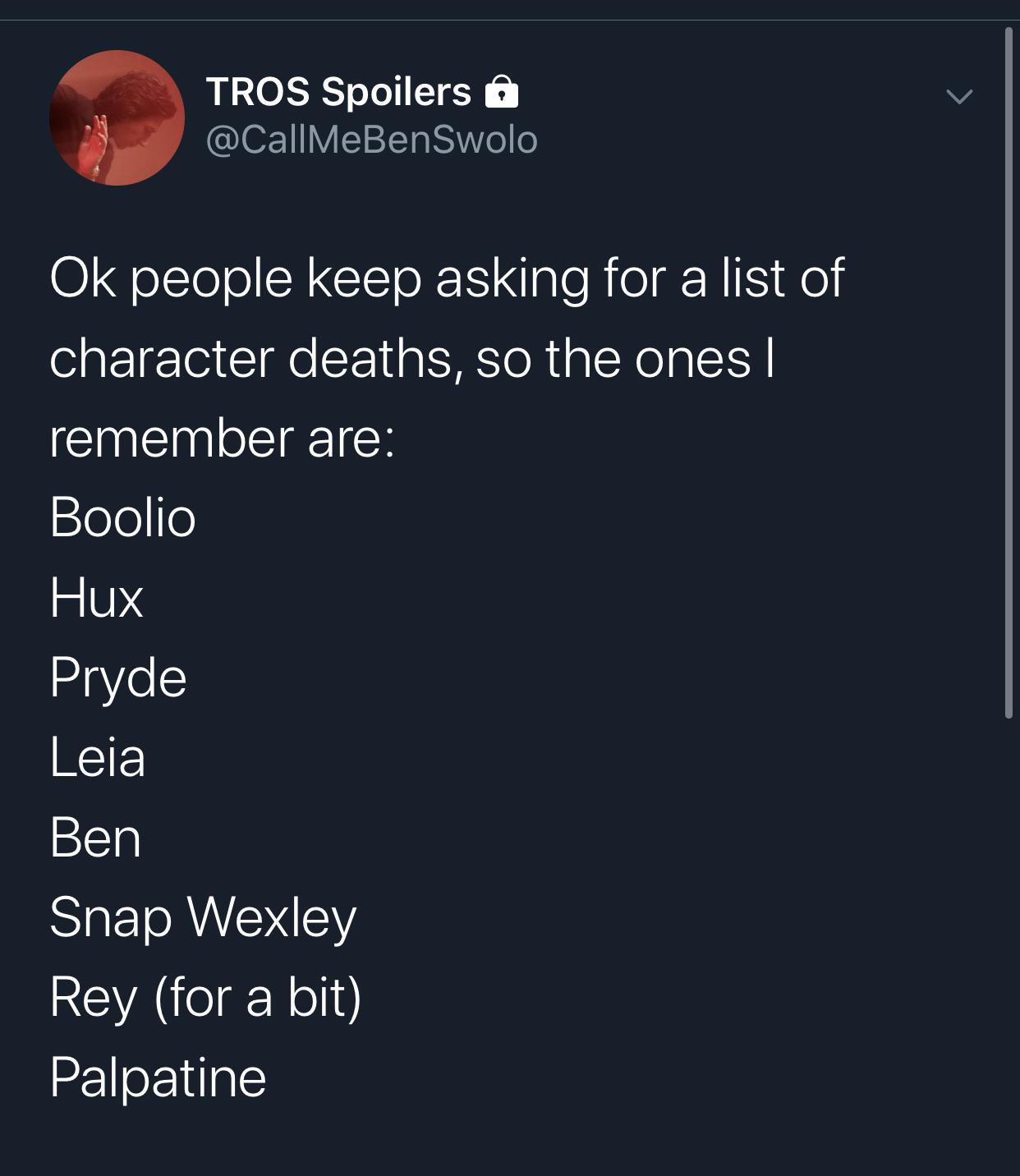Click the name Hux in the list

click(x=96, y=597)
